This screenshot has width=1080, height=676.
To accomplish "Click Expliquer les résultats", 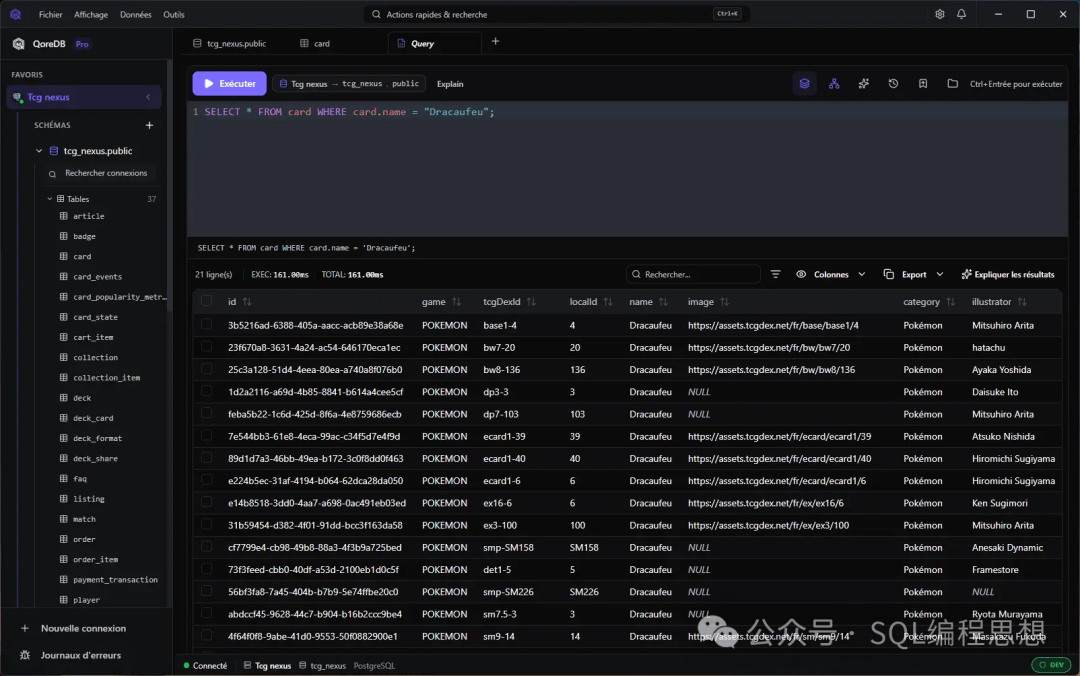I will [1007, 274].
